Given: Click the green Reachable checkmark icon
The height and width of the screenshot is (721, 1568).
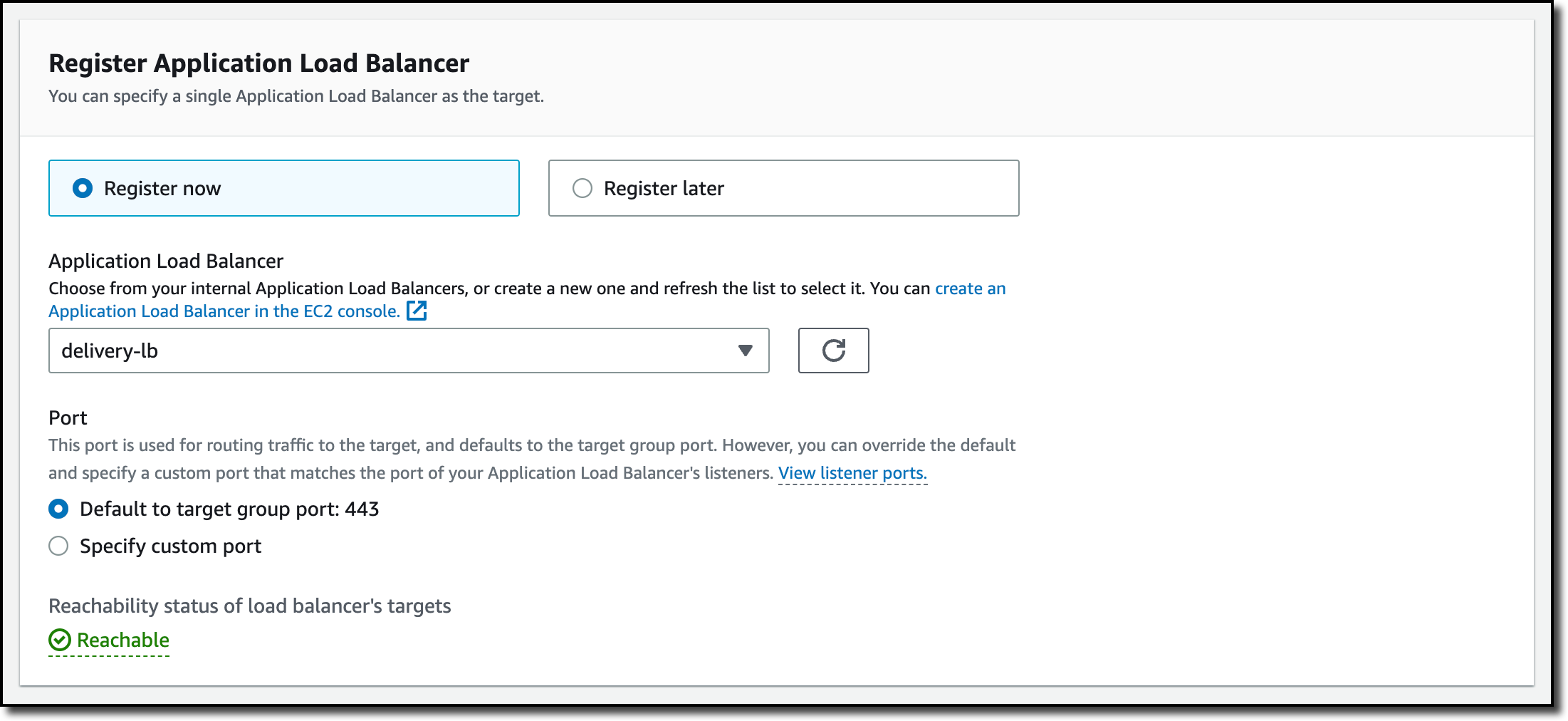Looking at the screenshot, I should [60, 640].
